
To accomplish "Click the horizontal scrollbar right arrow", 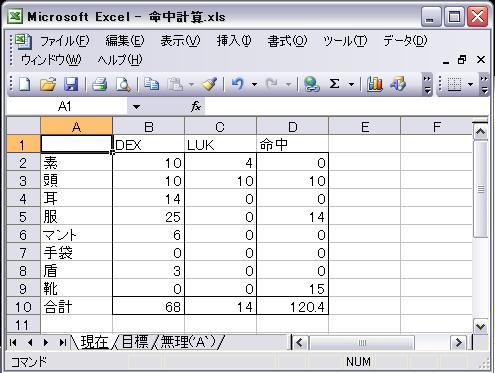I will [458, 342].
